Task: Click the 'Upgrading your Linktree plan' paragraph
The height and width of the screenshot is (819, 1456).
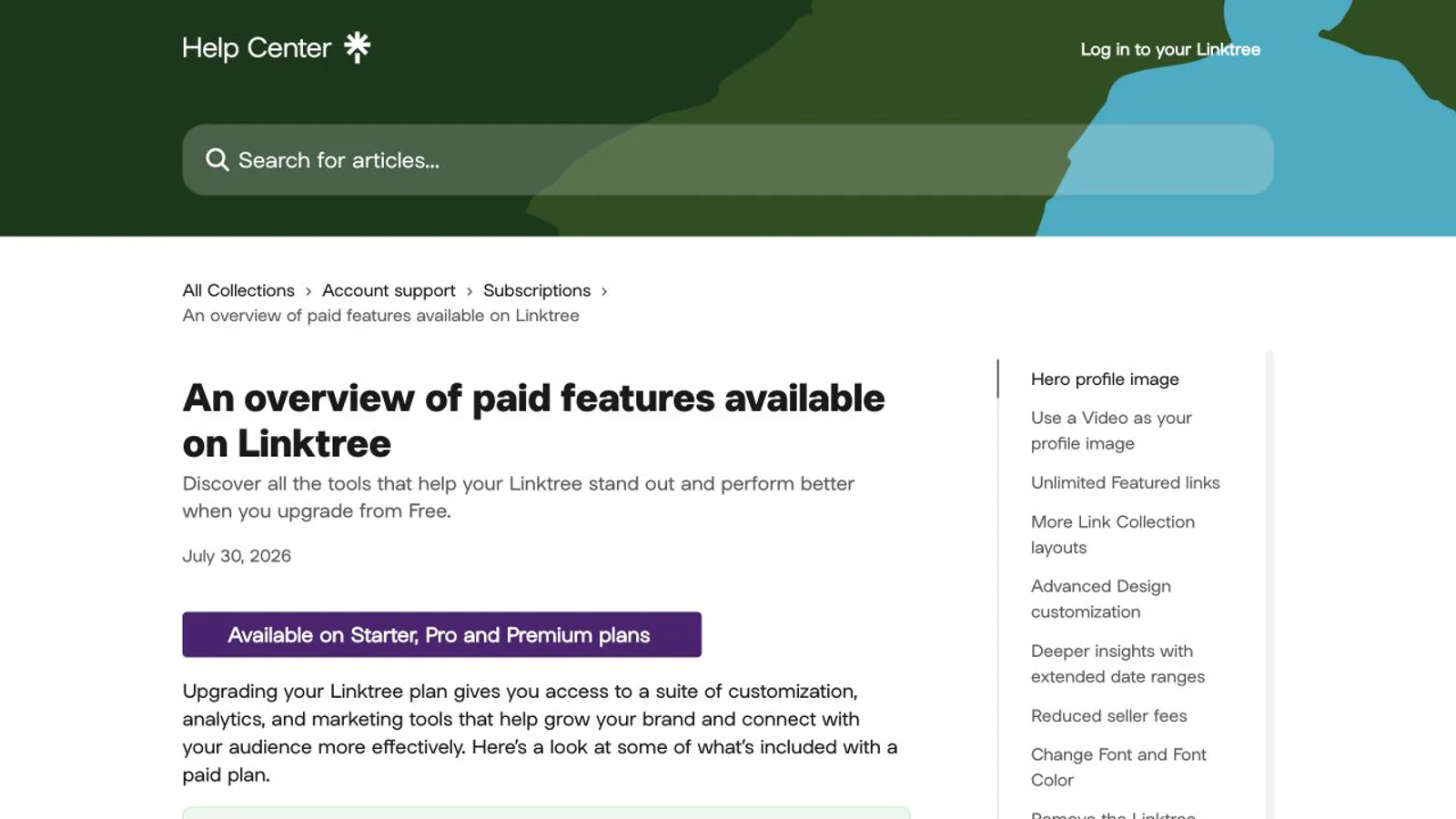Action: tap(540, 733)
